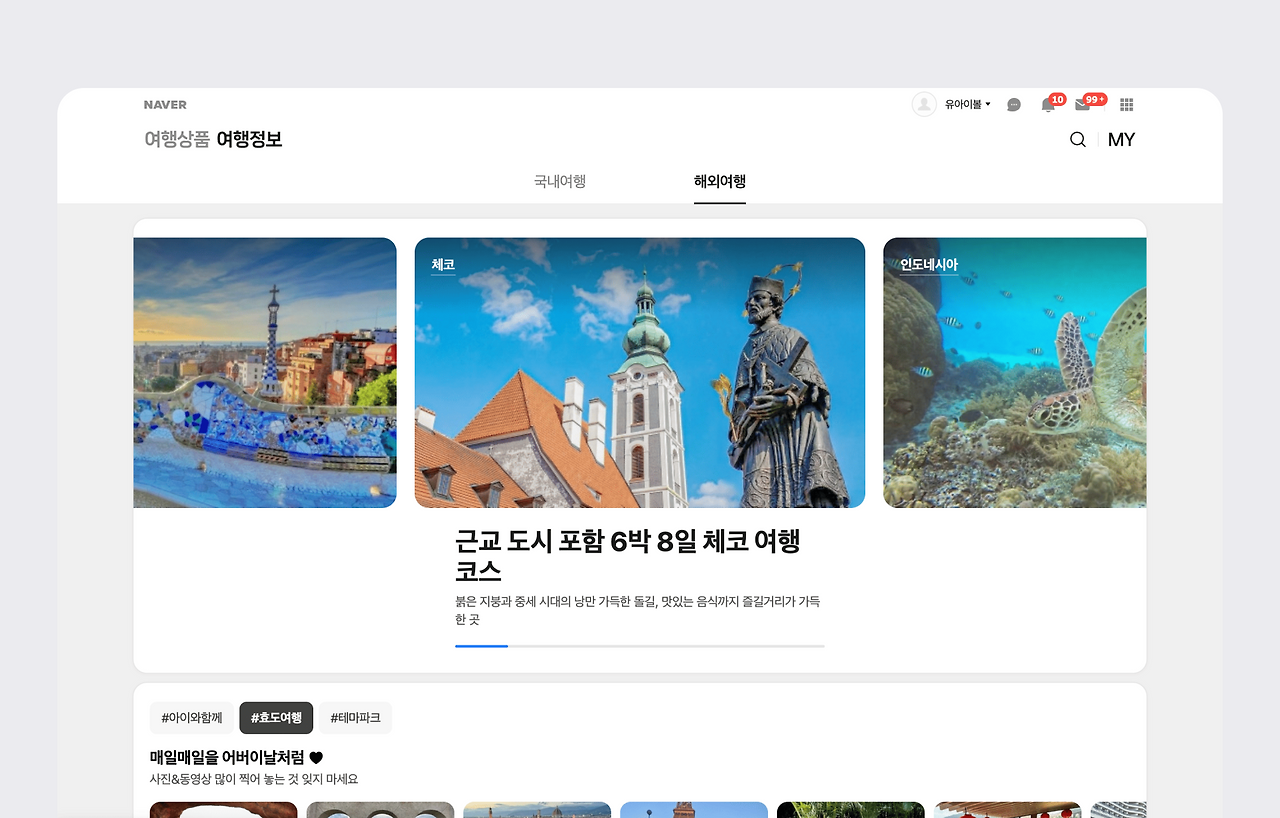Viewport: 1280px width, 818px height.
Task: Click the 사진&동영상 많이 찍어 놓는 것 subtitle
Action: pos(254,779)
